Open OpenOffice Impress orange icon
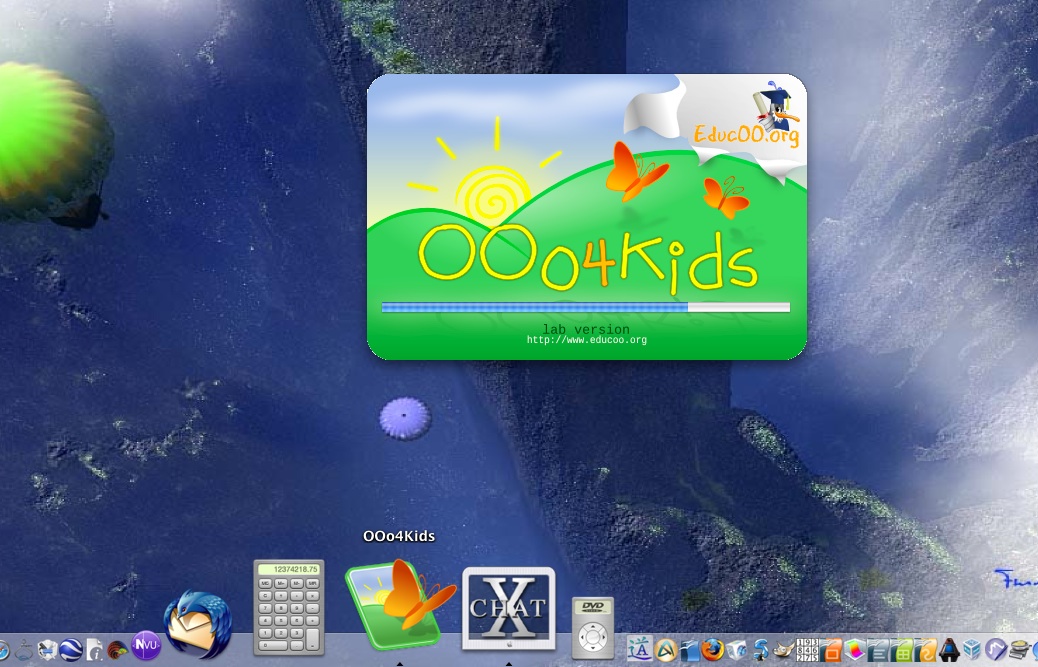 (x=831, y=650)
